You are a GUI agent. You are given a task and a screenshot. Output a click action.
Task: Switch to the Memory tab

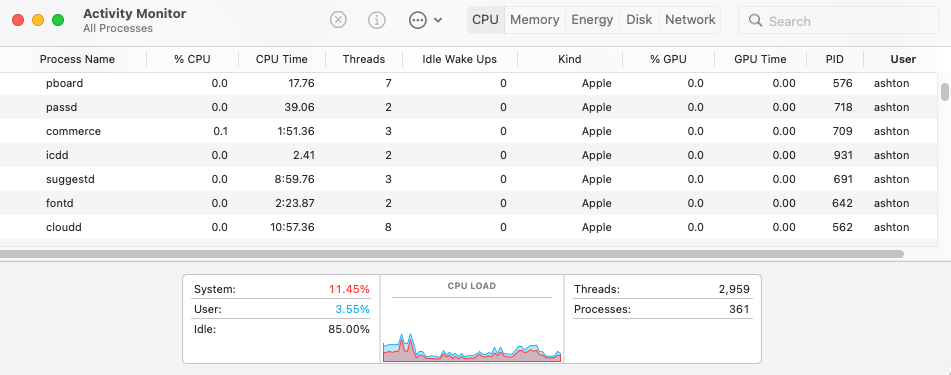coord(534,19)
